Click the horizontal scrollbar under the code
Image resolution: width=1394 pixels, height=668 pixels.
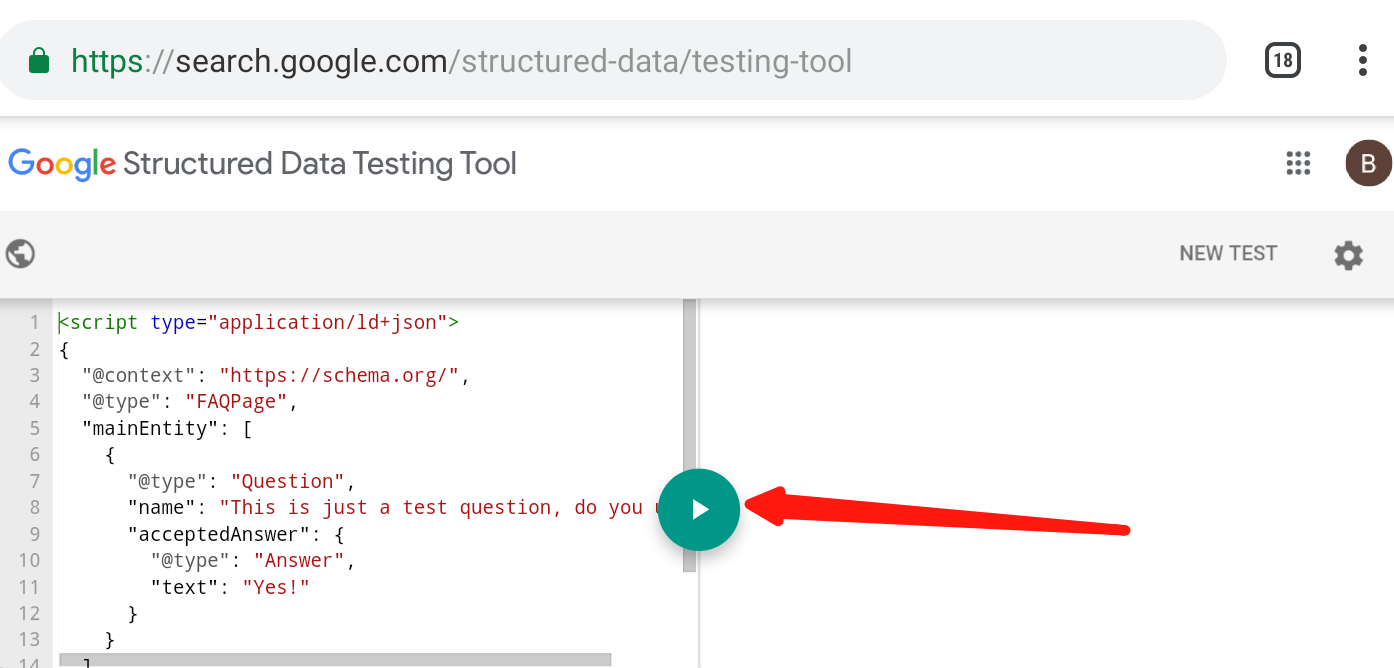(335, 660)
